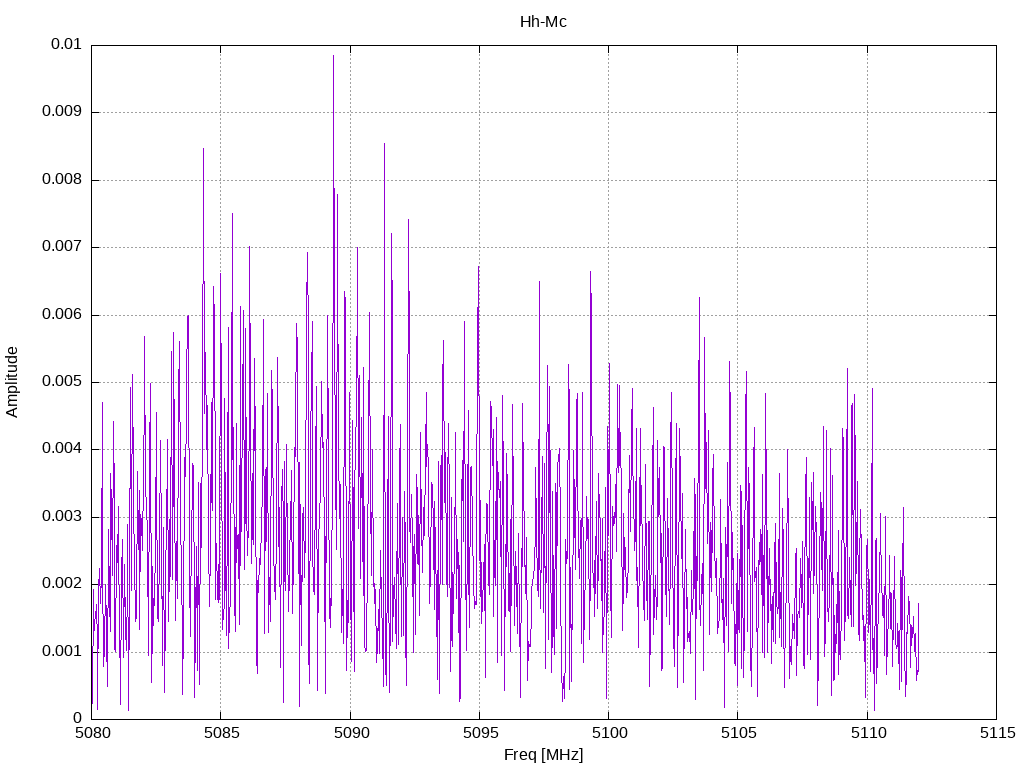Screen dimensions: 1024x768
Task: Click the y-axis tick label 0.008
Action: point(62,180)
